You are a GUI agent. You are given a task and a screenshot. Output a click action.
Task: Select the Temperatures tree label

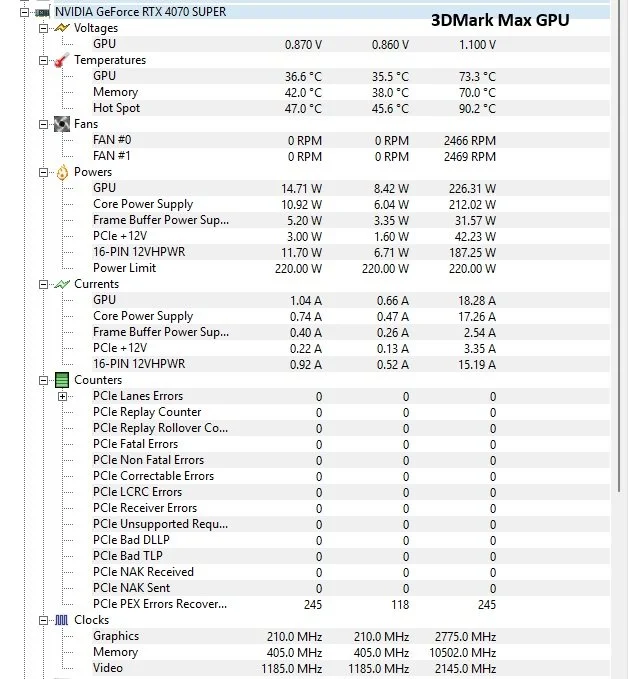coord(110,60)
